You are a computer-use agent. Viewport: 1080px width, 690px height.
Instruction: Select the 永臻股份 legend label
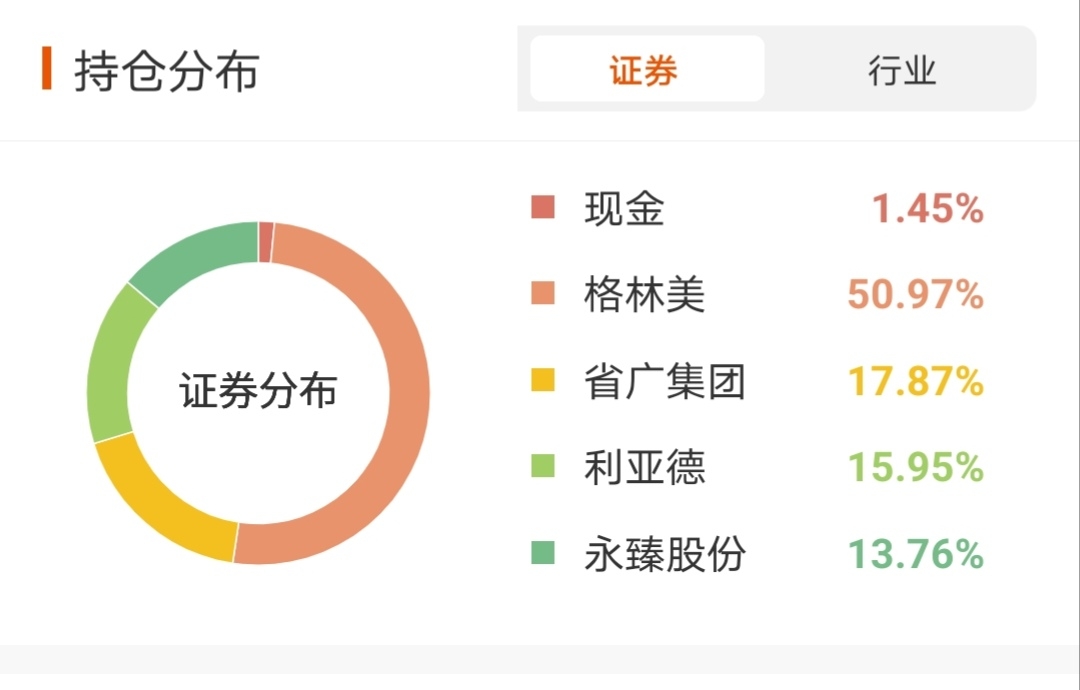pos(665,554)
